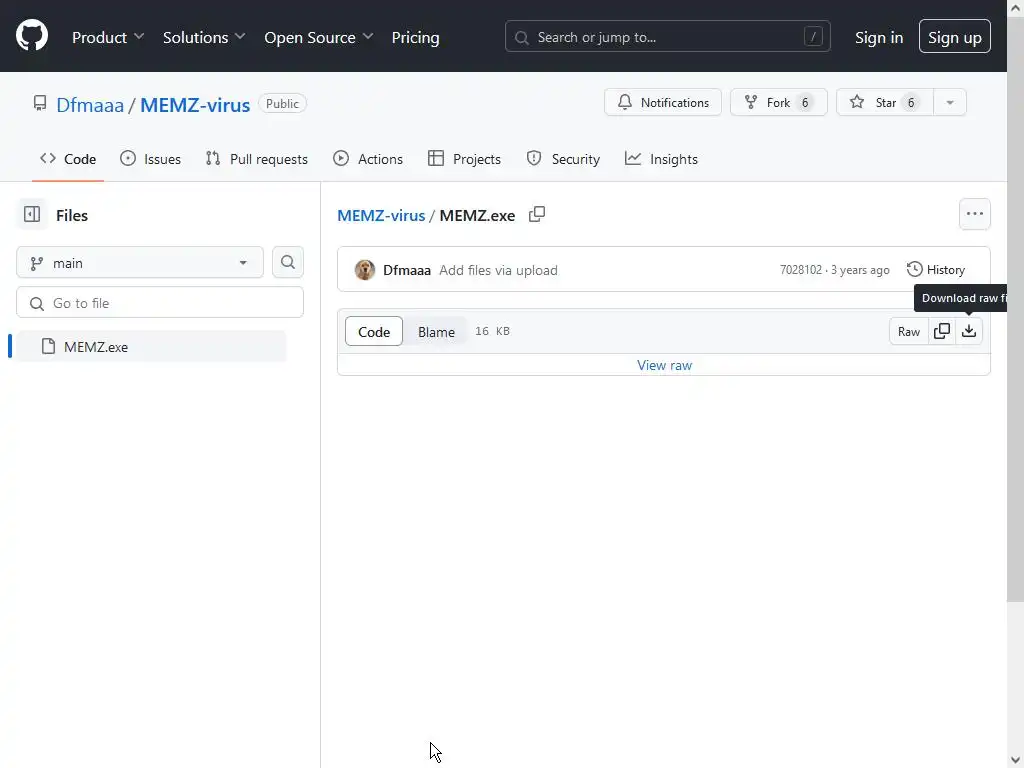Click the Dfmaaa author avatar
The height and width of the screenshot is (768, 1024).
click(365, 270)
